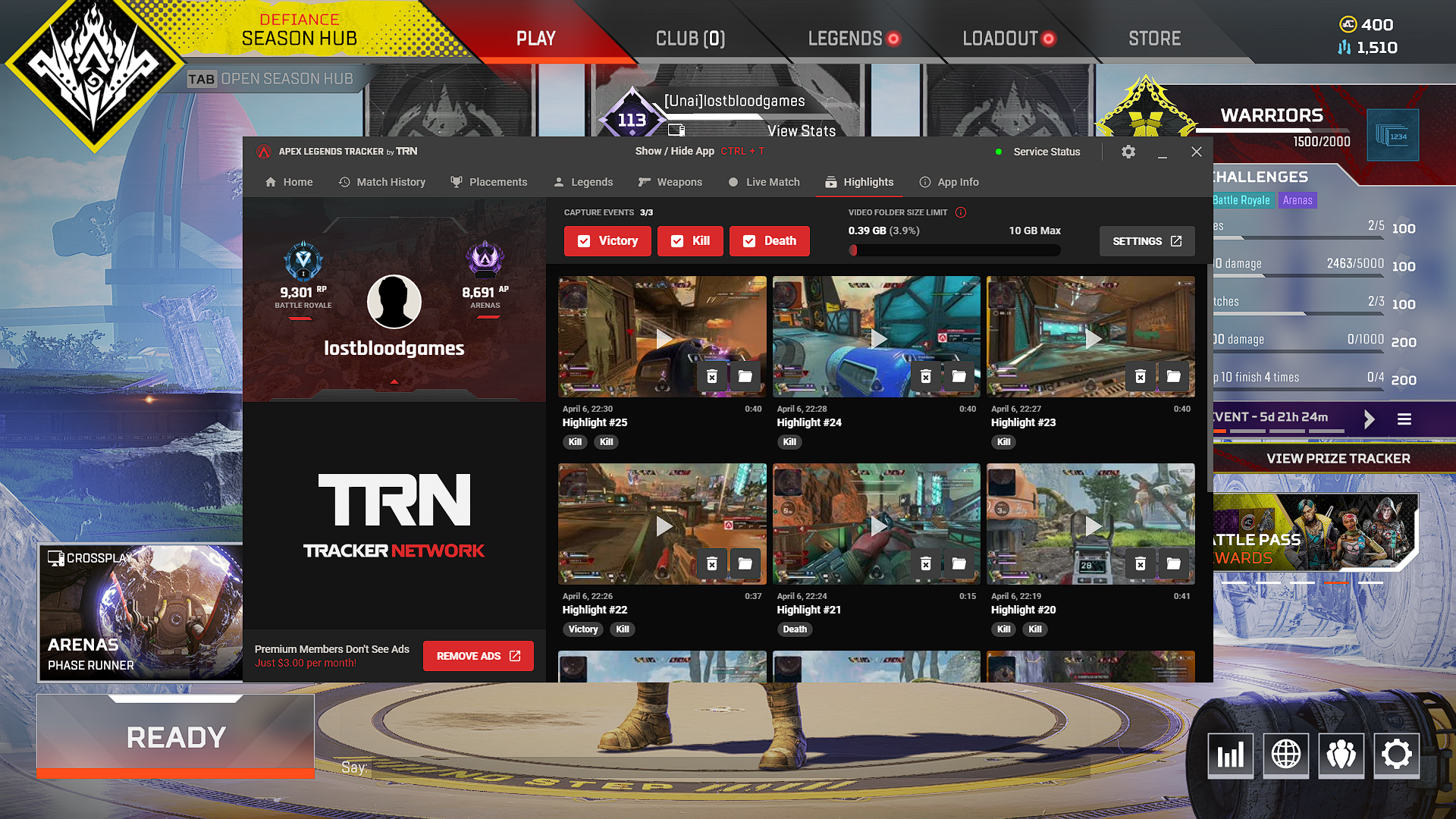Play the Highlight #20 video thumbnail
This screenshot has width=1456, height=819.
[1090, 524]
